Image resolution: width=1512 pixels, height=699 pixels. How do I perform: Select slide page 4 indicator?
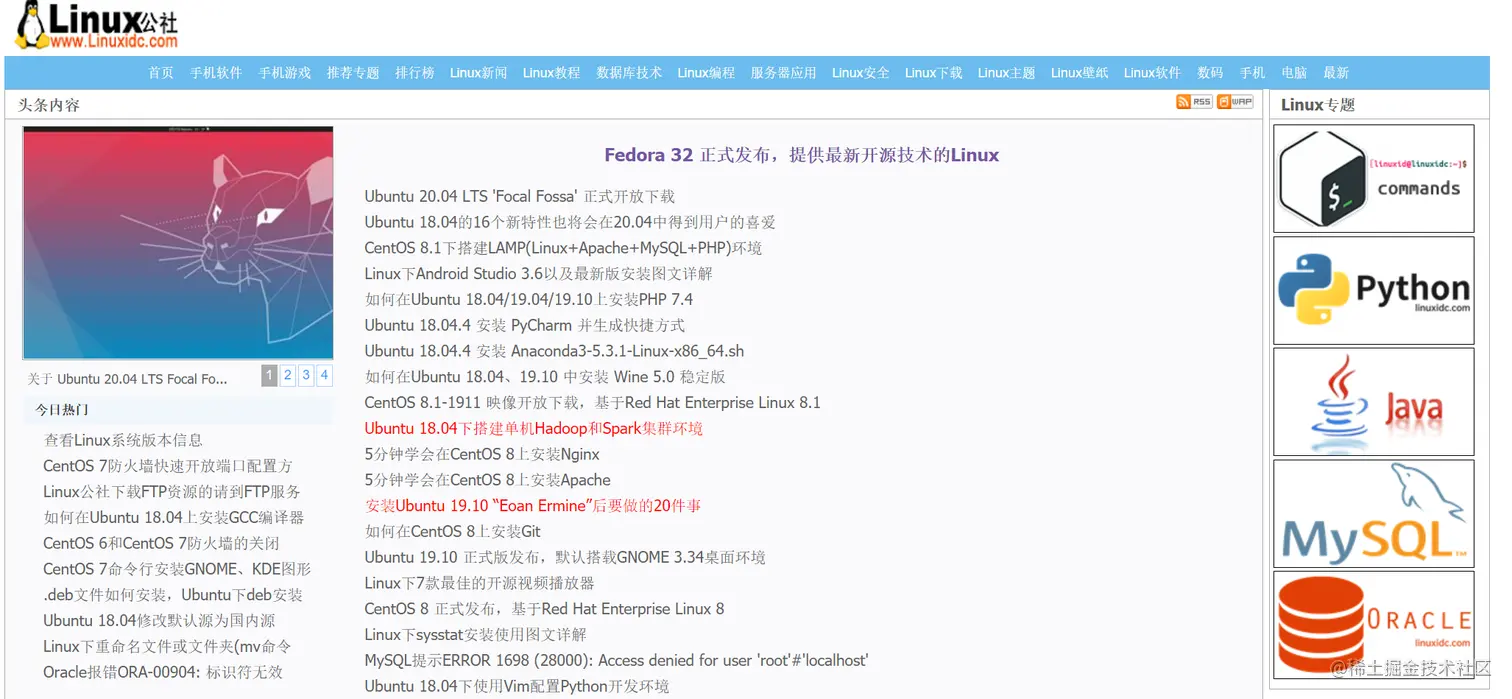(324, 375)
